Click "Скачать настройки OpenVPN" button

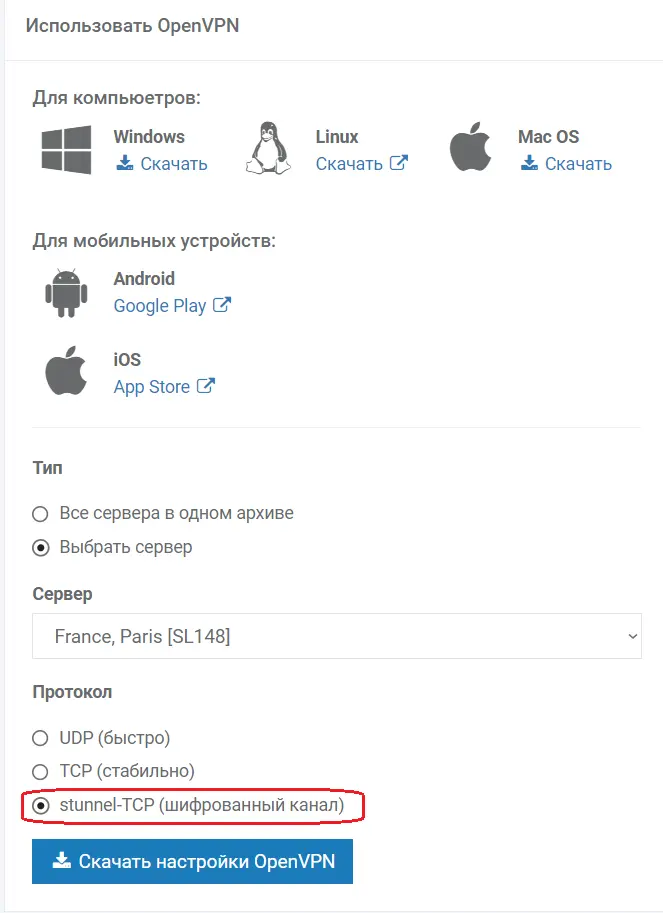click(x=192, y=861)
